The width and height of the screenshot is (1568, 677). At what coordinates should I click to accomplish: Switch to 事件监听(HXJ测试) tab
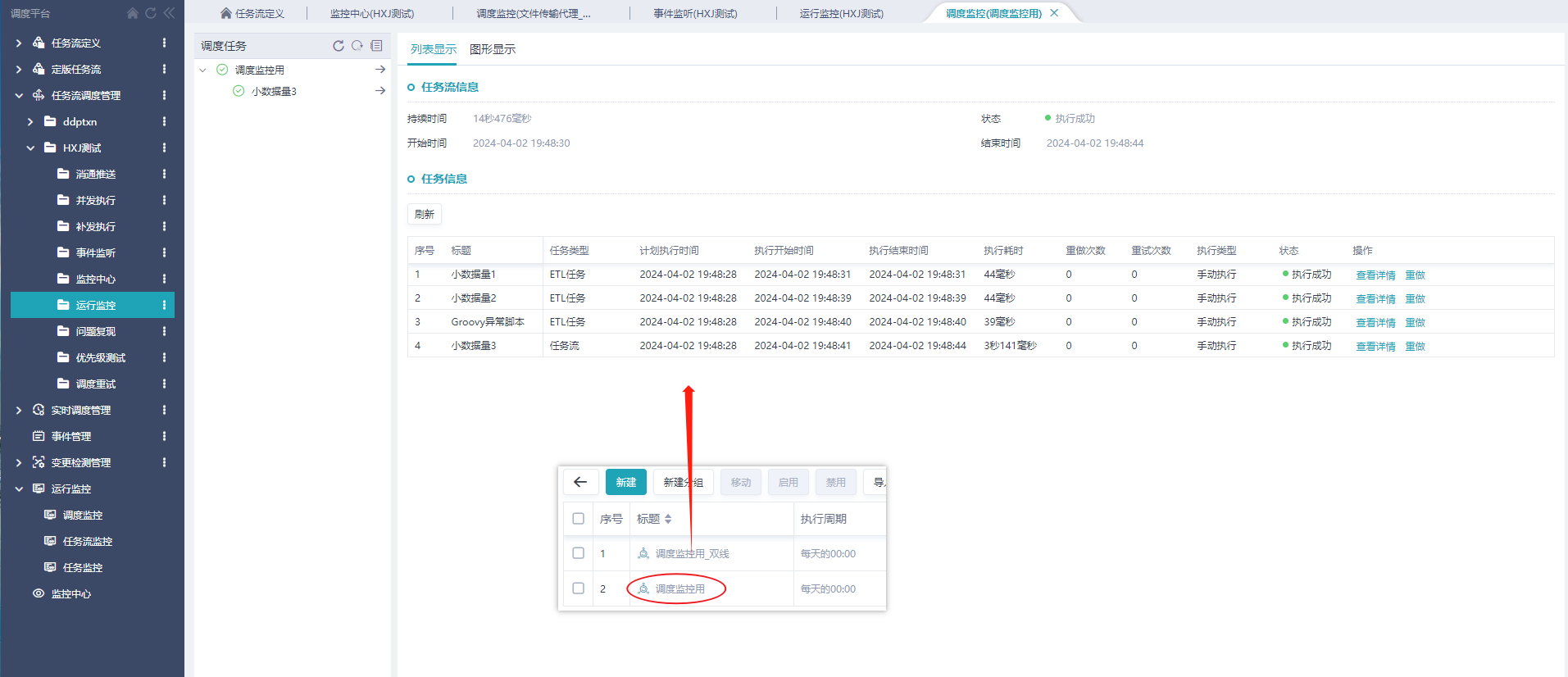(x=695, y=13)
